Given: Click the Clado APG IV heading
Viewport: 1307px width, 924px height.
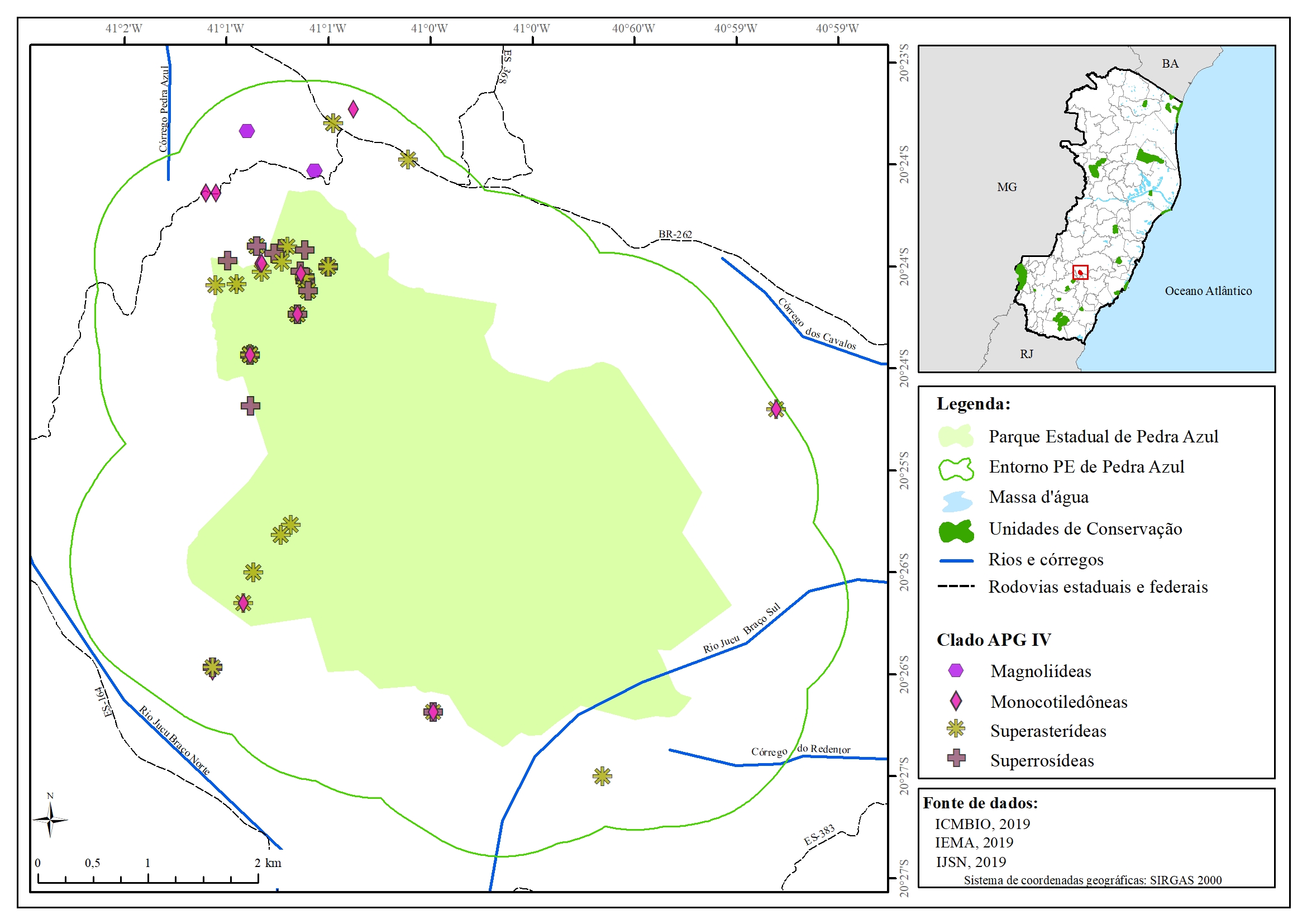Looking at the screenshot, I should click(x=993, y=640).
